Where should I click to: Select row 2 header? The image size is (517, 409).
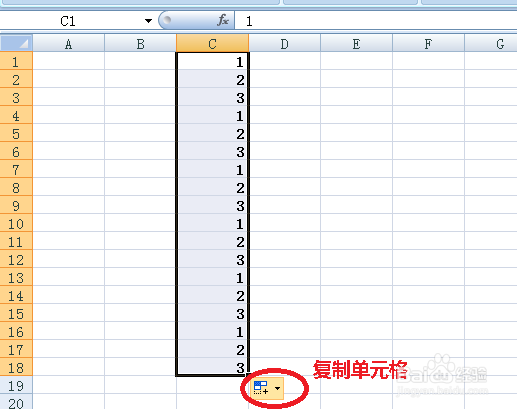[16, 79]
